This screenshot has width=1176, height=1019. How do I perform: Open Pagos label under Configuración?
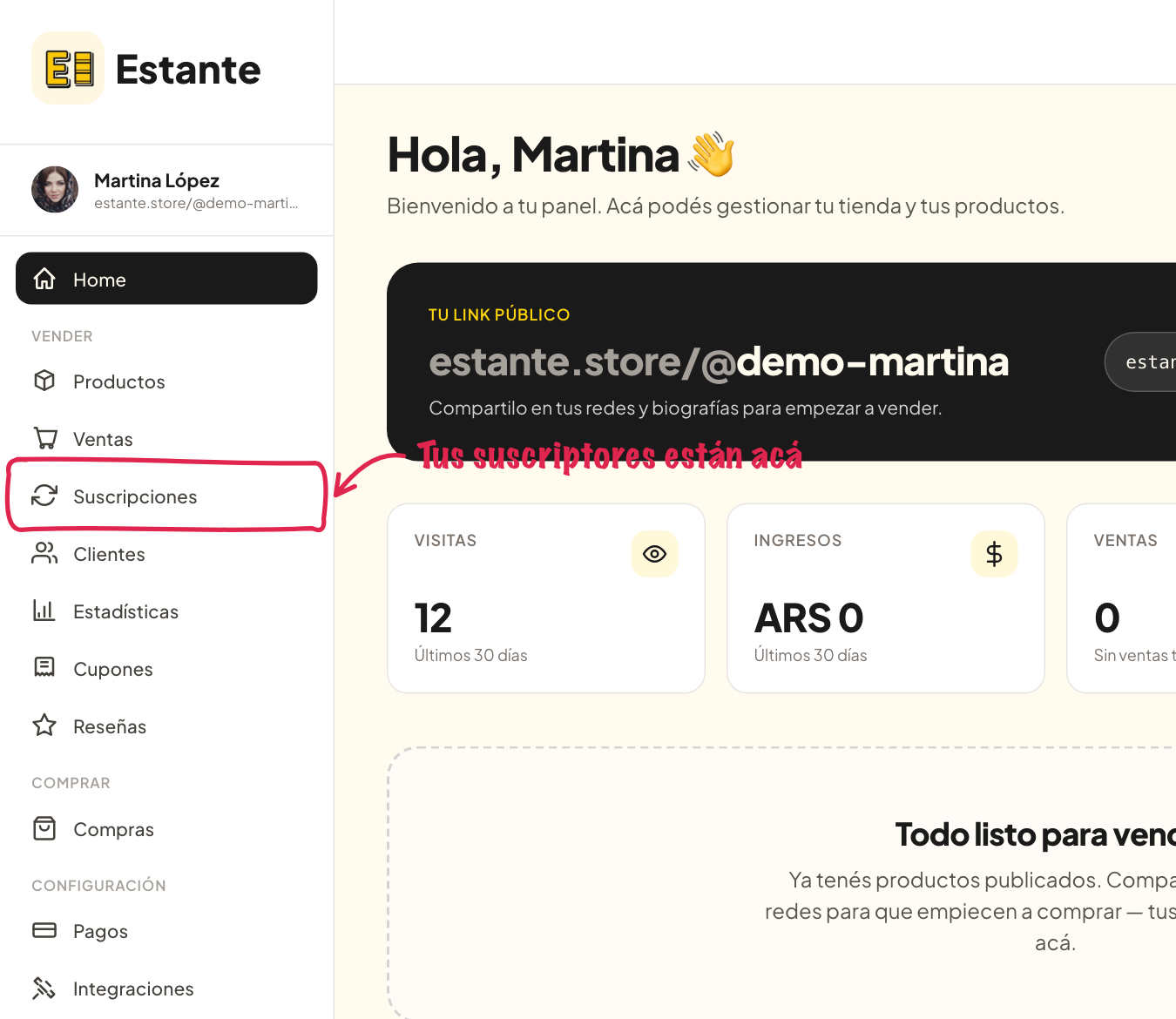[x=100, y=931]
